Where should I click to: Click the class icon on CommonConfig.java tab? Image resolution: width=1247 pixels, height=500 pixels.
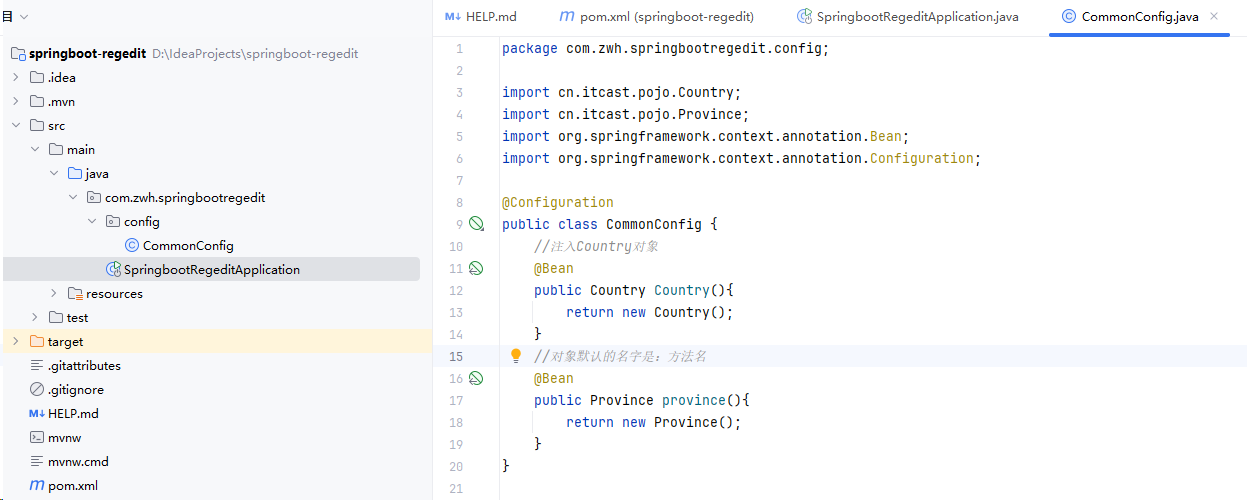[1069, 17]
